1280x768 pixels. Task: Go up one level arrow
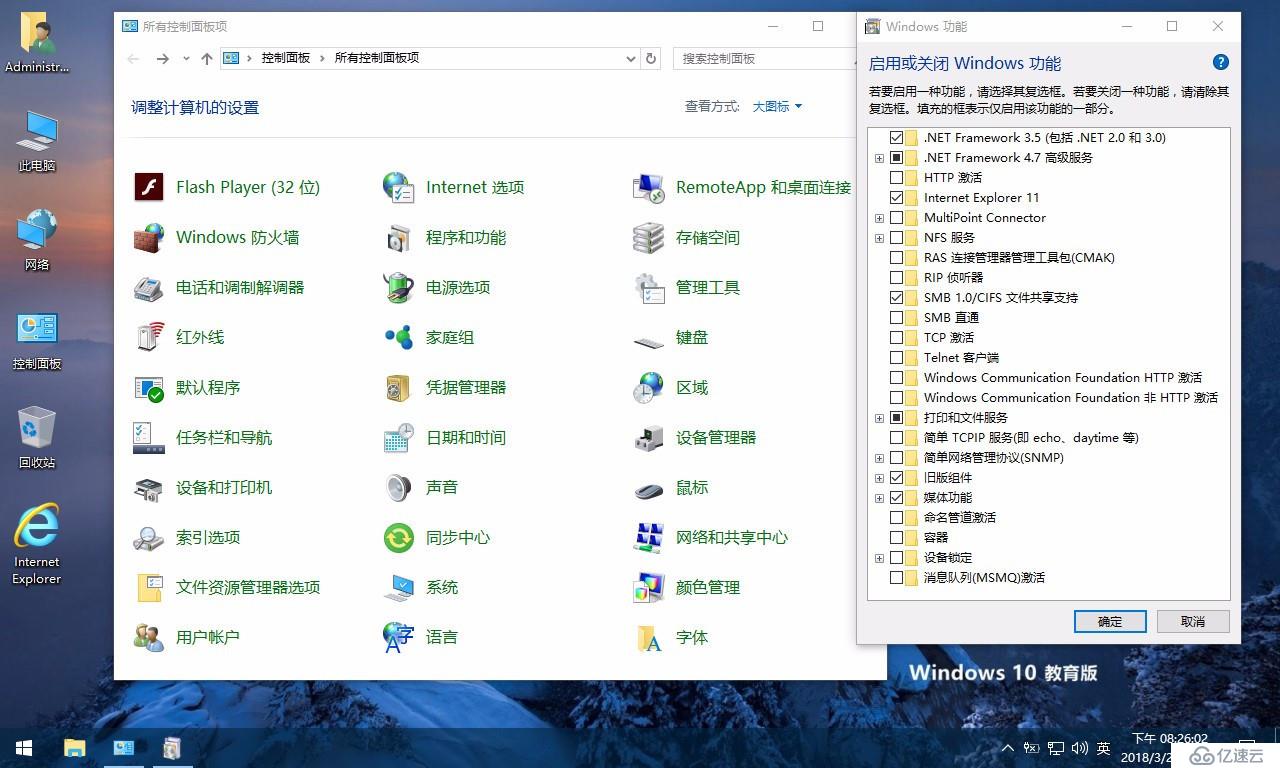207,59
